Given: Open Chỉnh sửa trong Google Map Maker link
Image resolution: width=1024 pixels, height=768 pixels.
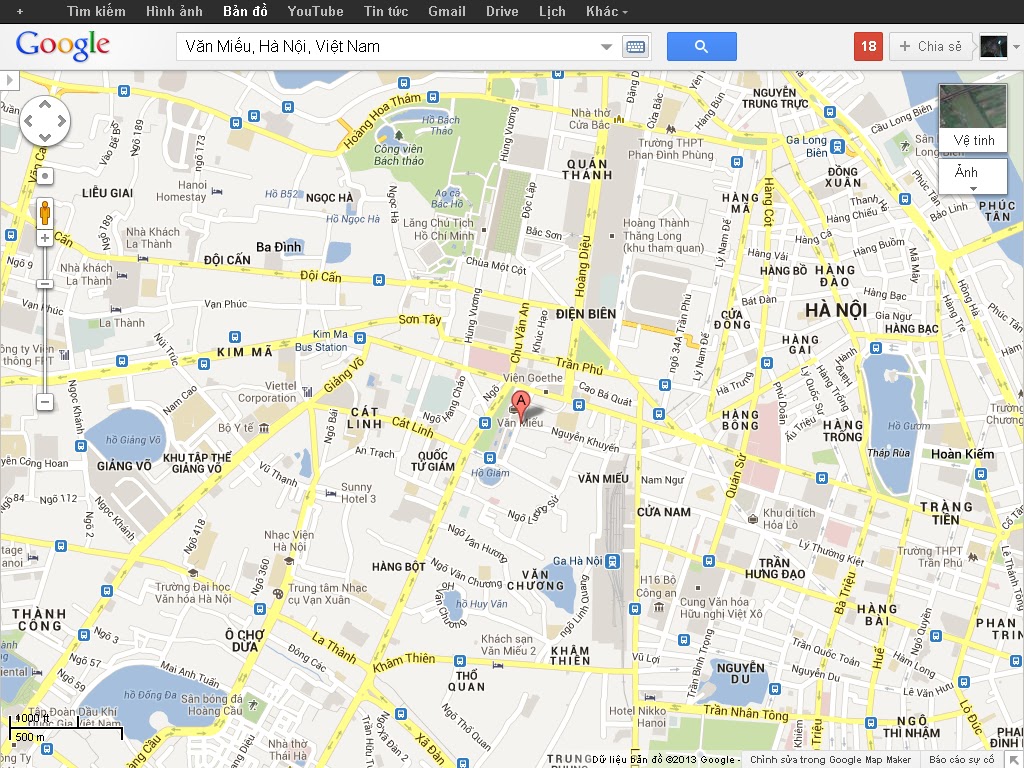Looking at the screenshot, I should click(830, 760).
